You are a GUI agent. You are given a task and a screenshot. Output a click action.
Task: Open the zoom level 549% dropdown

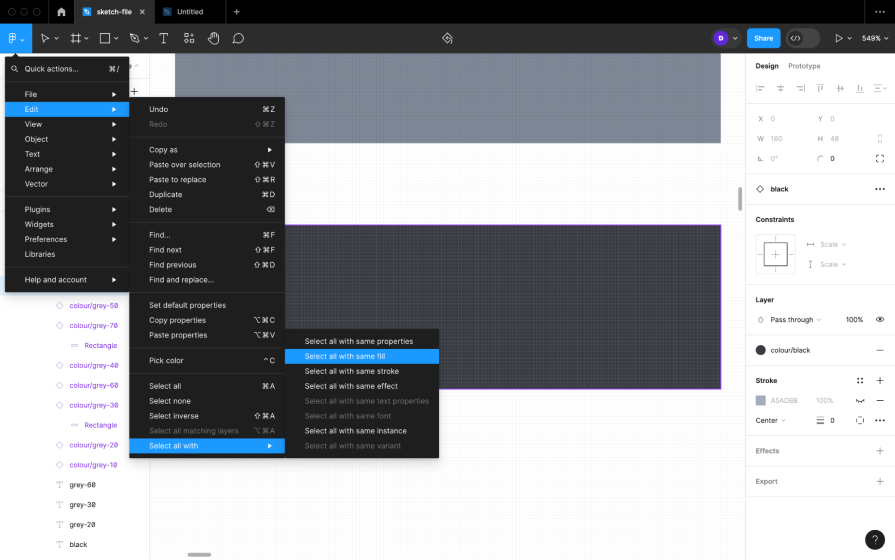873,38
